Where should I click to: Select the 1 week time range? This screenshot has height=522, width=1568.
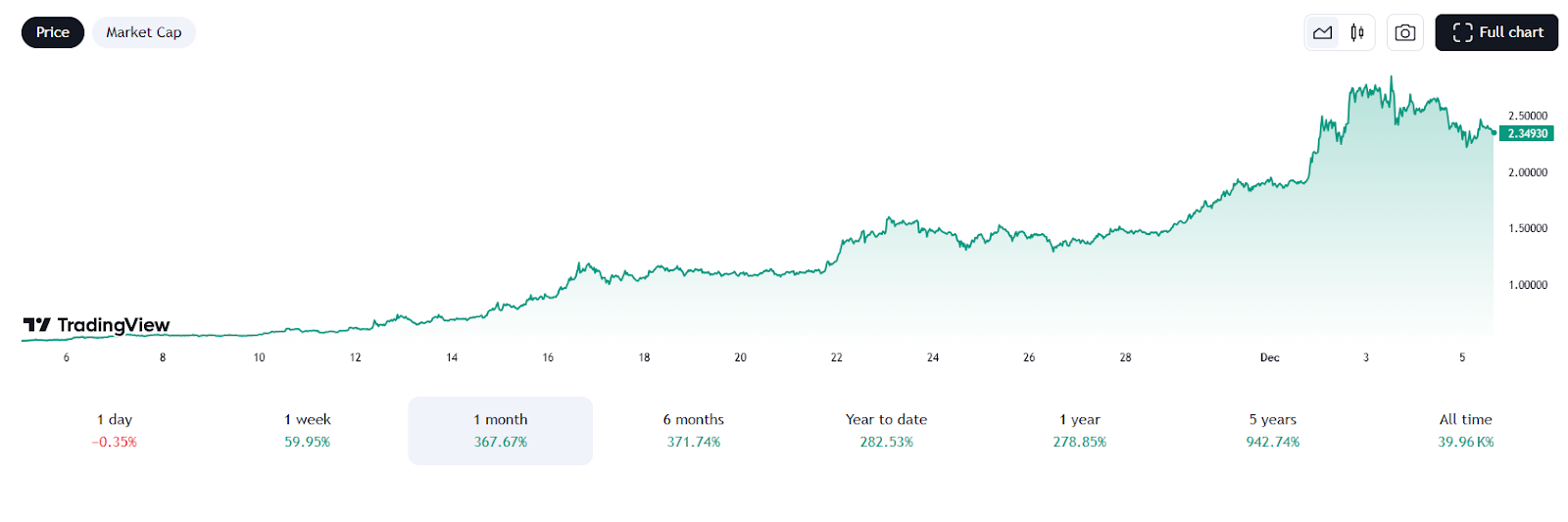308,430
